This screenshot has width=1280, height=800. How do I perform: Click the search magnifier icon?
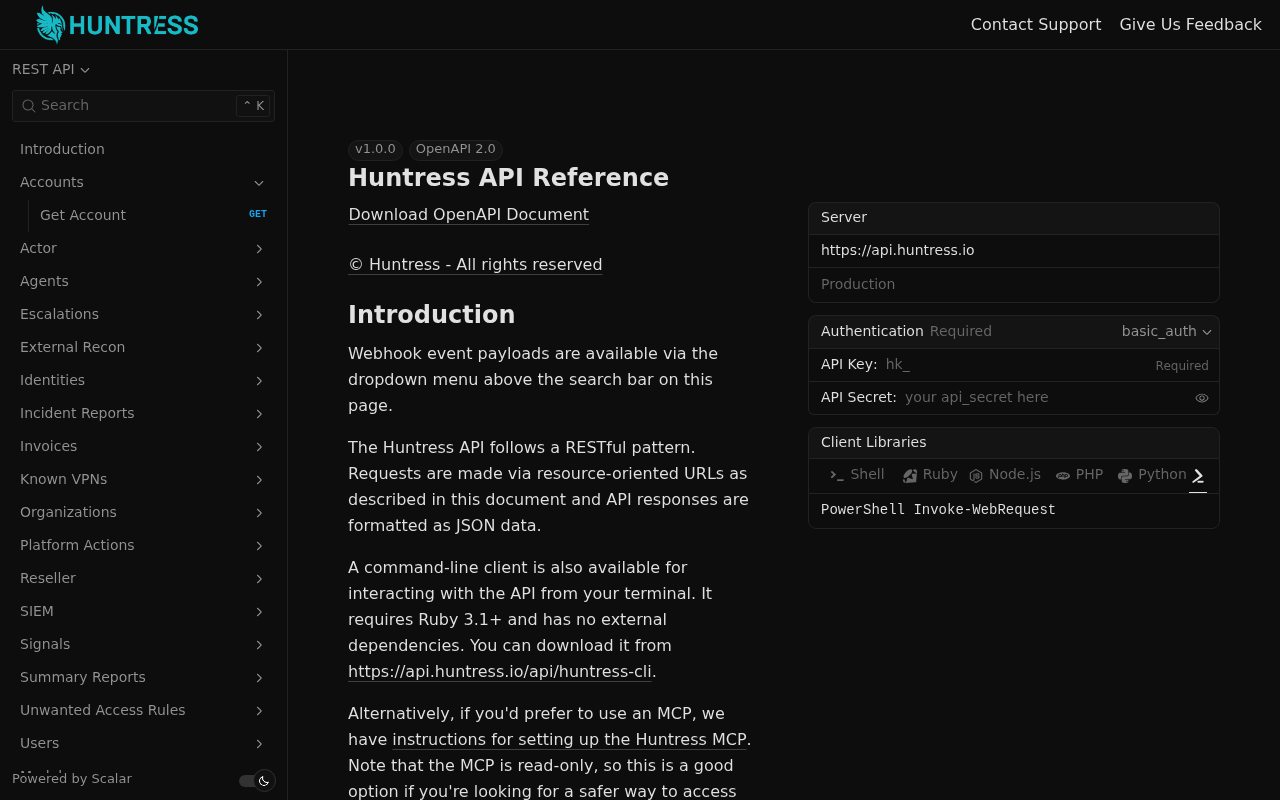click(28, 106)
